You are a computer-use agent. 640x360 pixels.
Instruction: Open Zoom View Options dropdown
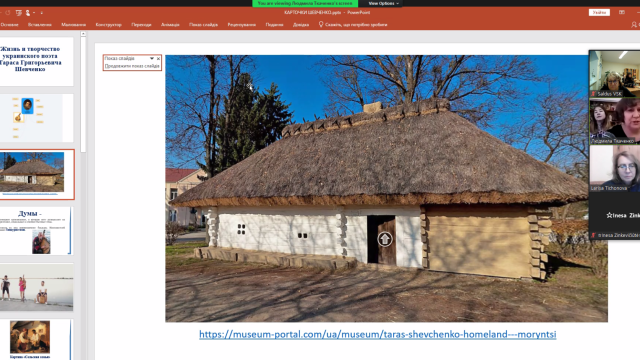[x=383, y=3]
